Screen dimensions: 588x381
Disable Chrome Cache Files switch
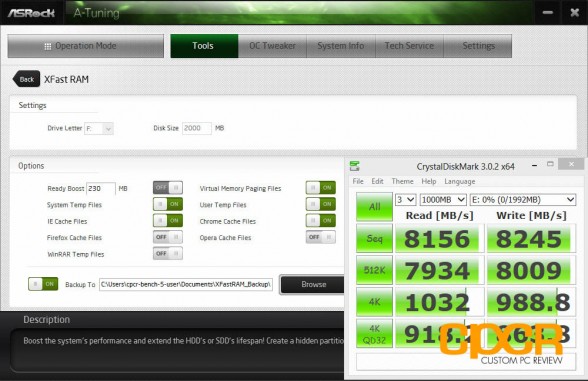pyautogui.click(x=321, y=220)
